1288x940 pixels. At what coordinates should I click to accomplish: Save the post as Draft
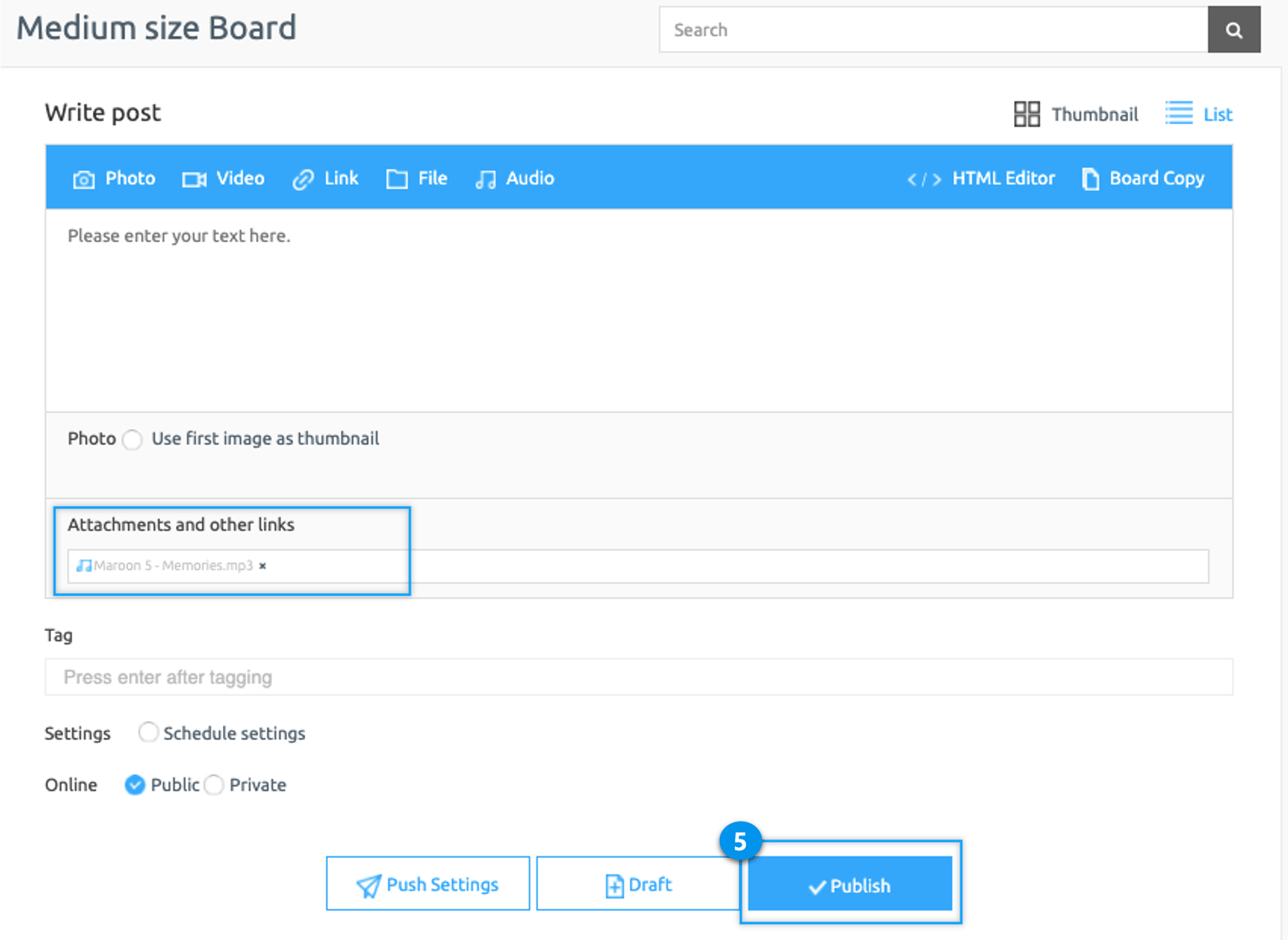tap(638, 885)
